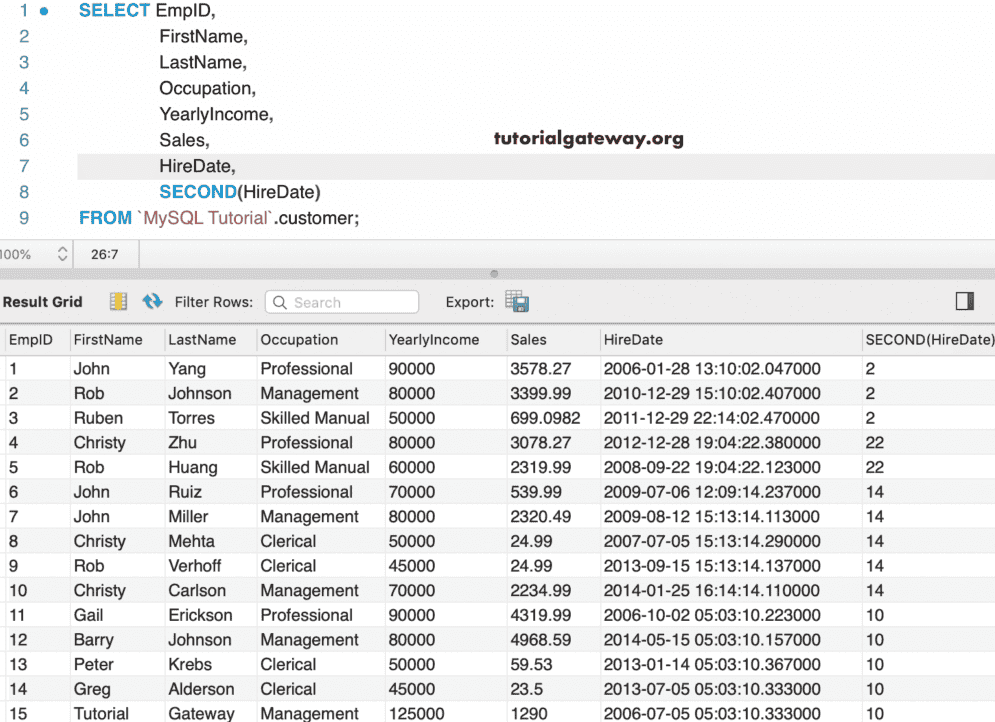Viewport: 995px width, 722px height.
Task: Select Sales cell 4968.59
Action: click(x=541, y=640)
